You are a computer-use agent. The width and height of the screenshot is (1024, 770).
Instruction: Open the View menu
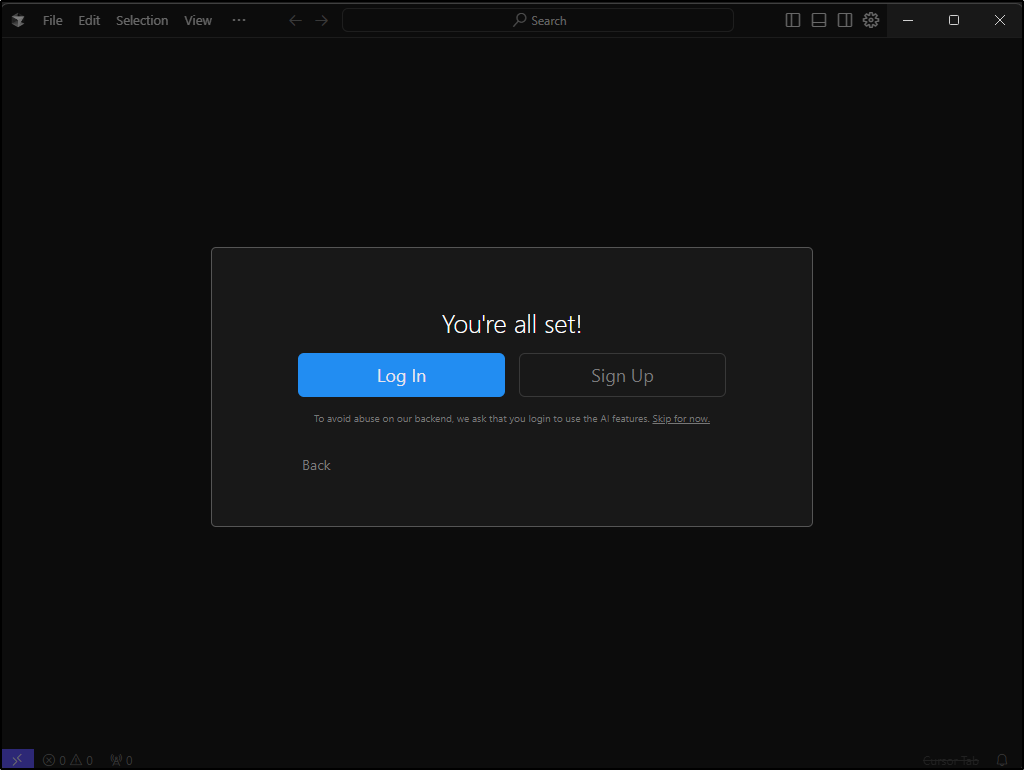click(198, 20)
